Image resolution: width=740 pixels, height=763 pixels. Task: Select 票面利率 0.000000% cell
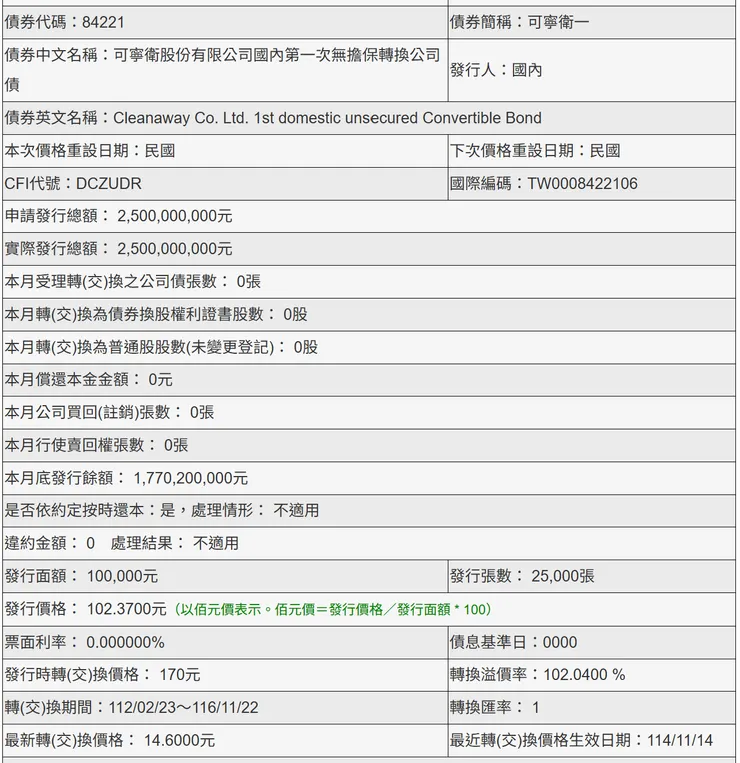(225, 642)
